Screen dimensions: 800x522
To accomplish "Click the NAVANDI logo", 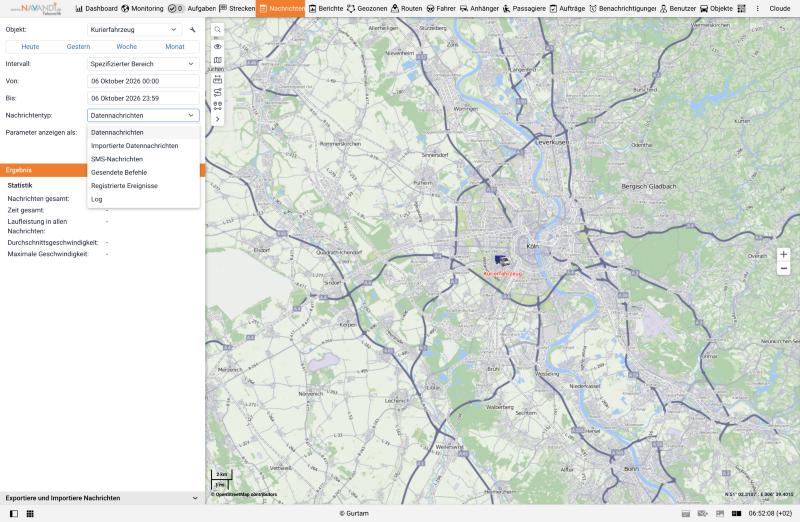I will [37, 9].
